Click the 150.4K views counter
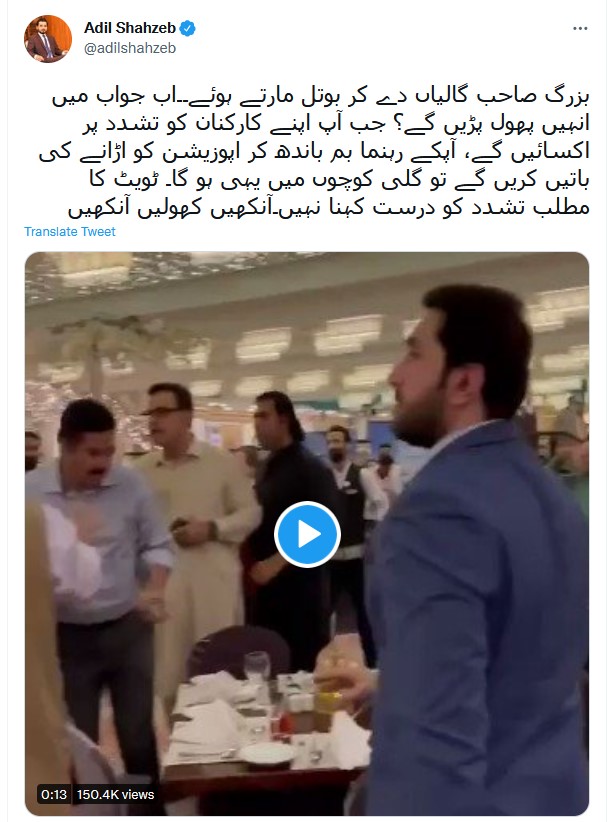Image resolution: width=607 pixels, height=822 pixels. click(x=115, y=795)
